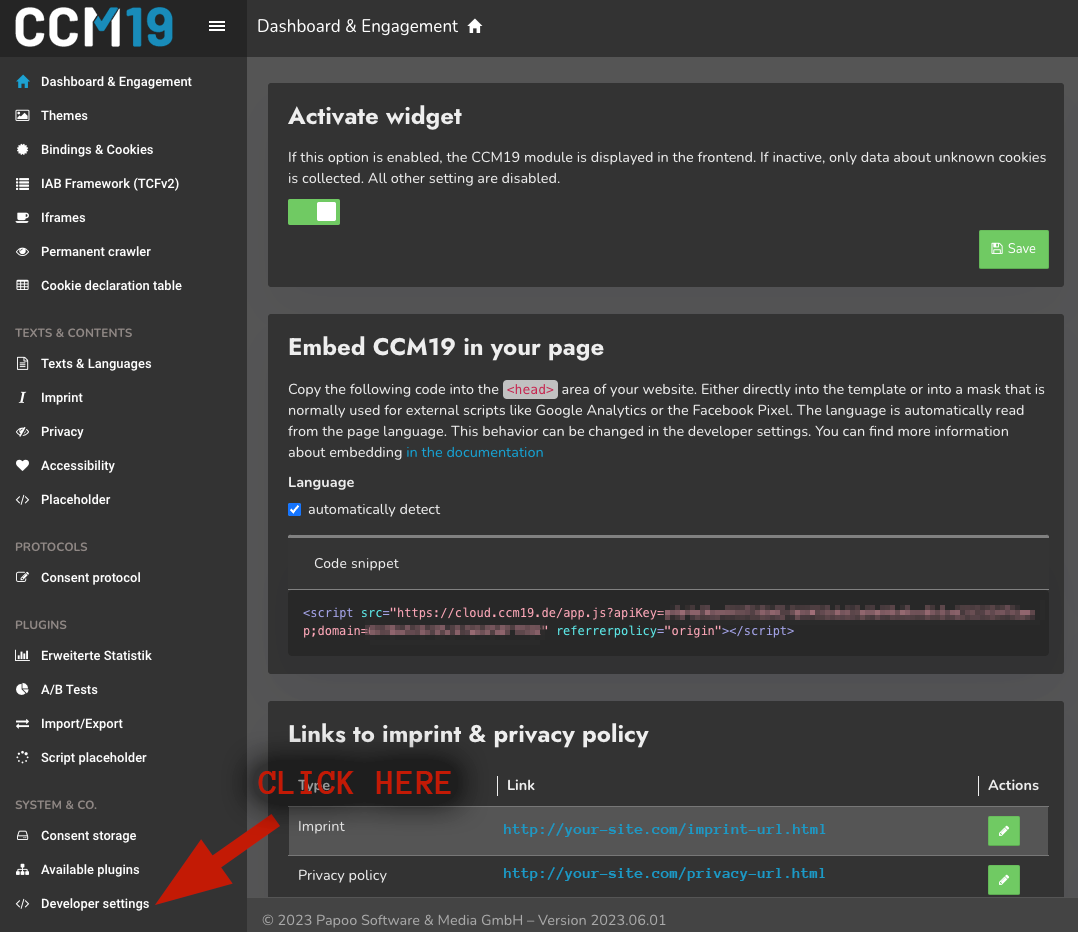Click the Themes image icon
The image size is (1078, 932).
click(23, 115)
